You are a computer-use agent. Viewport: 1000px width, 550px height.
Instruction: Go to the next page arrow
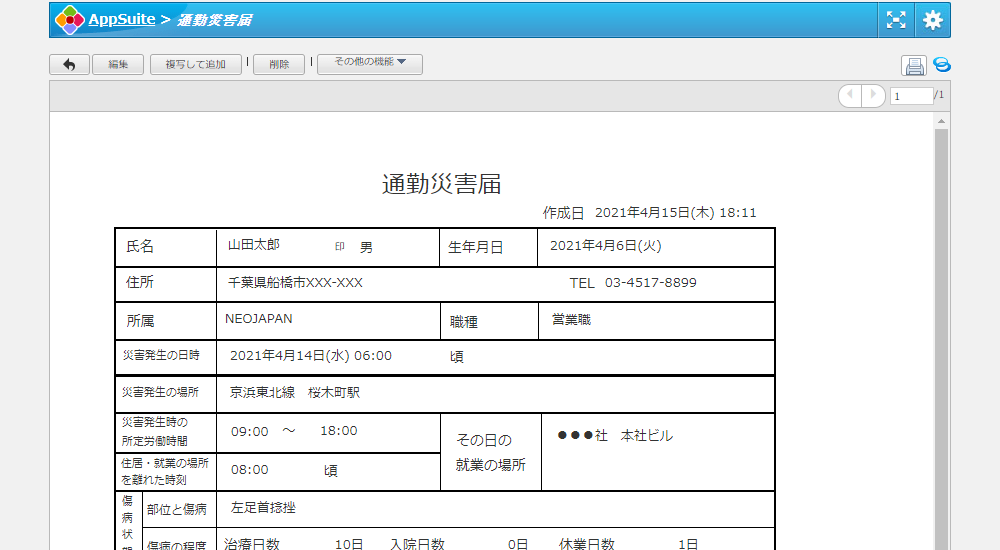tap(874, 95)
